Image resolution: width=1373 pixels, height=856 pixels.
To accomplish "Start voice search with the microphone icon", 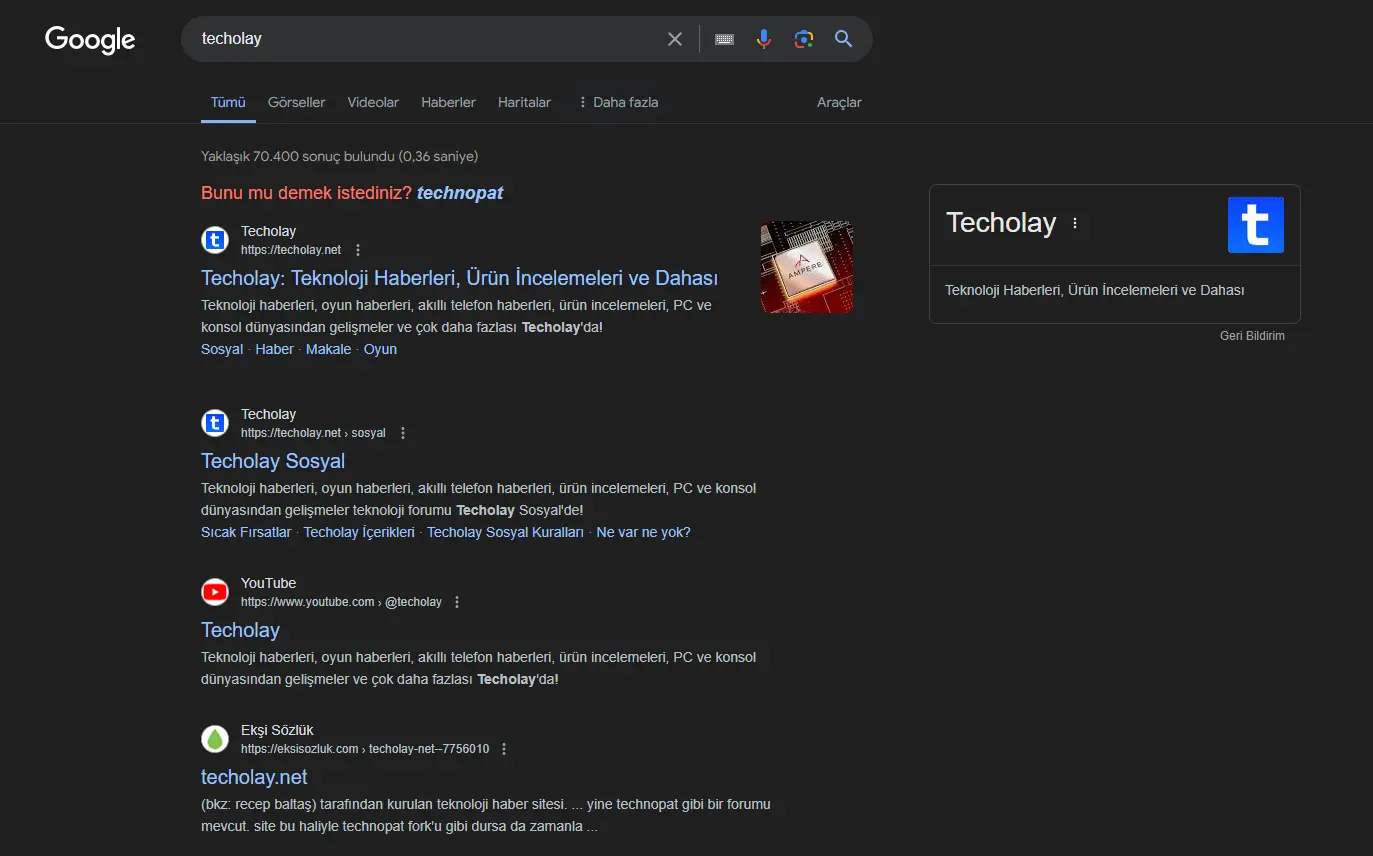I will click(x=764, y=39).
